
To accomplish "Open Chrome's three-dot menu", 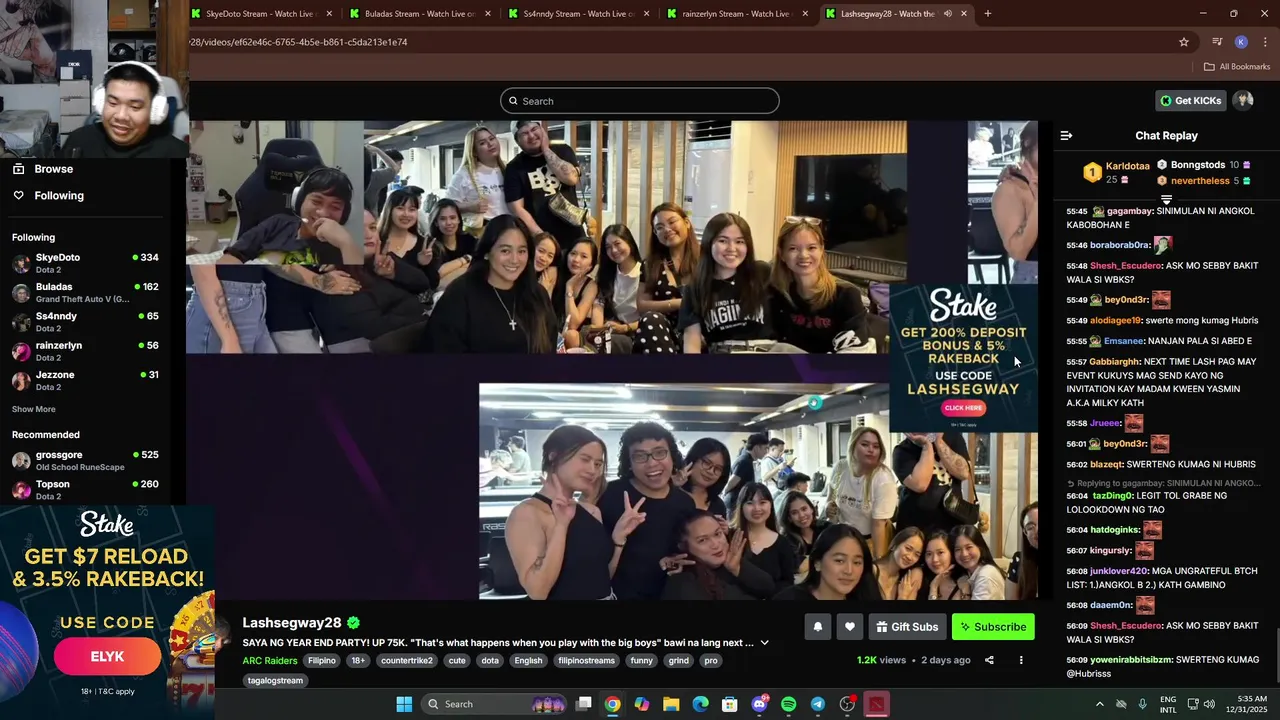I will pos(1265,42).
